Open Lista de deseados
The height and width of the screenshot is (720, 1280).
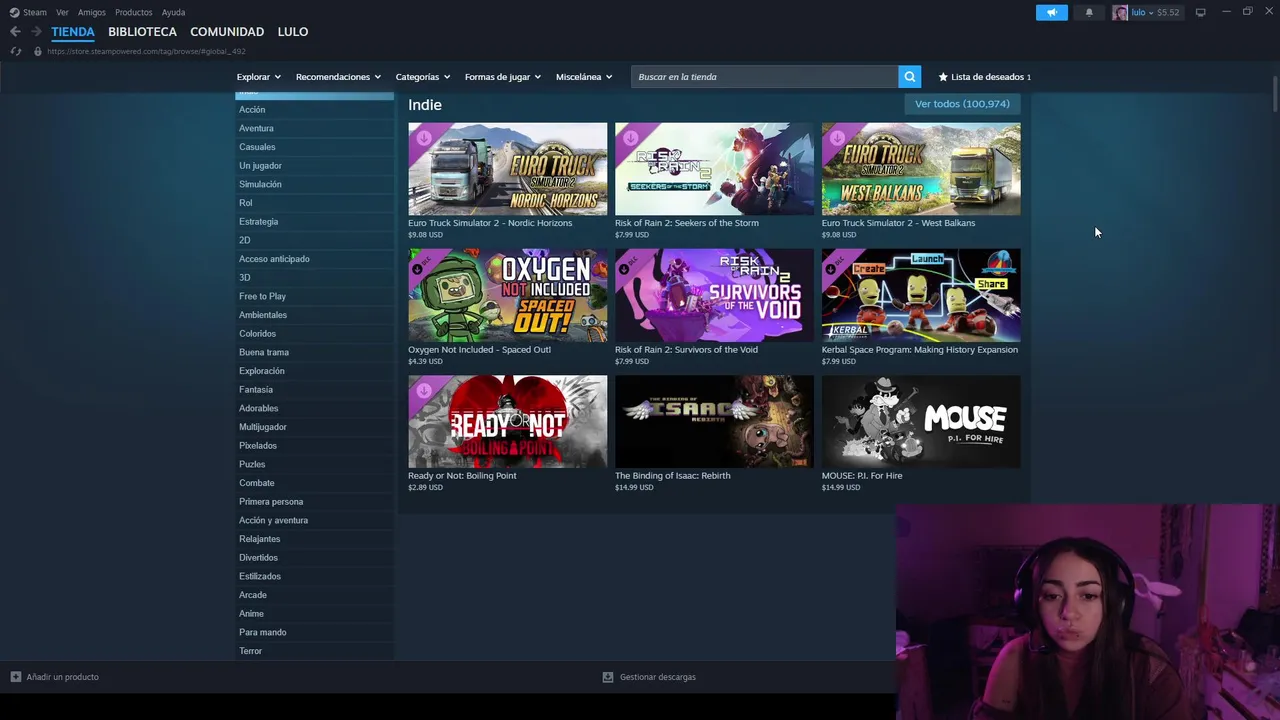(x=984, y=77)
